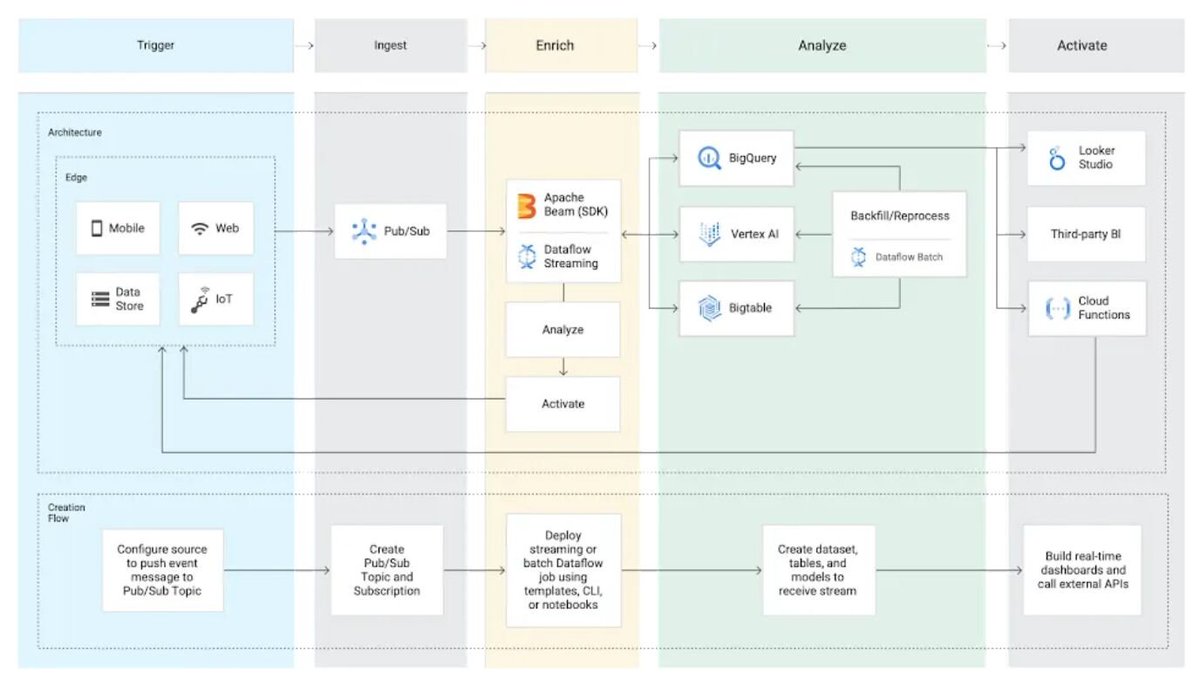Click the Mobile phone icon

(97, 228)
